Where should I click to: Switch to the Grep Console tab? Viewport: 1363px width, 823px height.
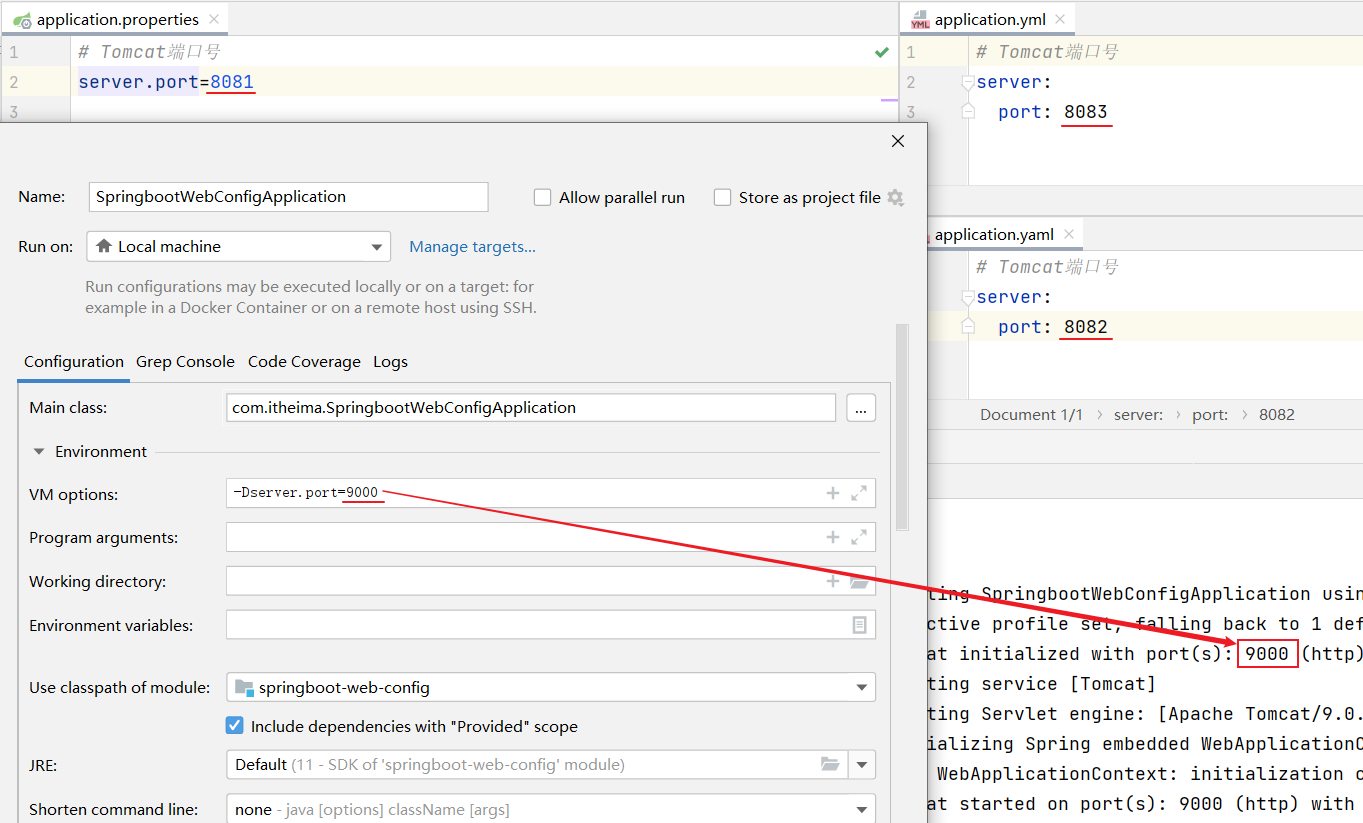click(185, 362)
